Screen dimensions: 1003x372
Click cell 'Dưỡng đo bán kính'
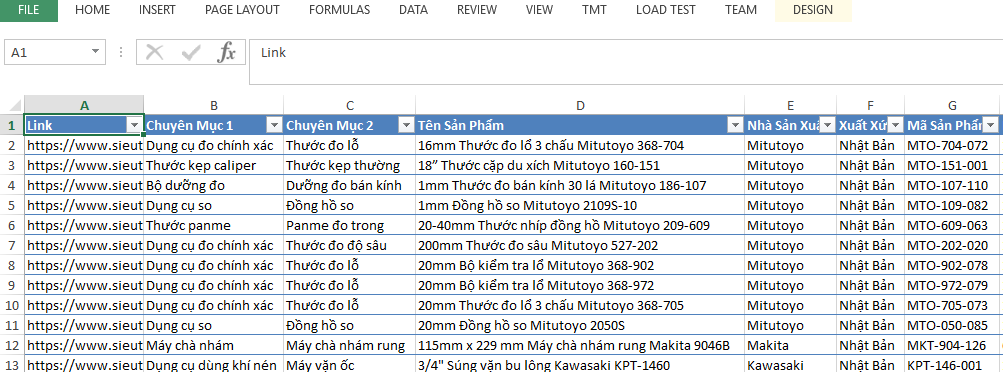(349, 186)
